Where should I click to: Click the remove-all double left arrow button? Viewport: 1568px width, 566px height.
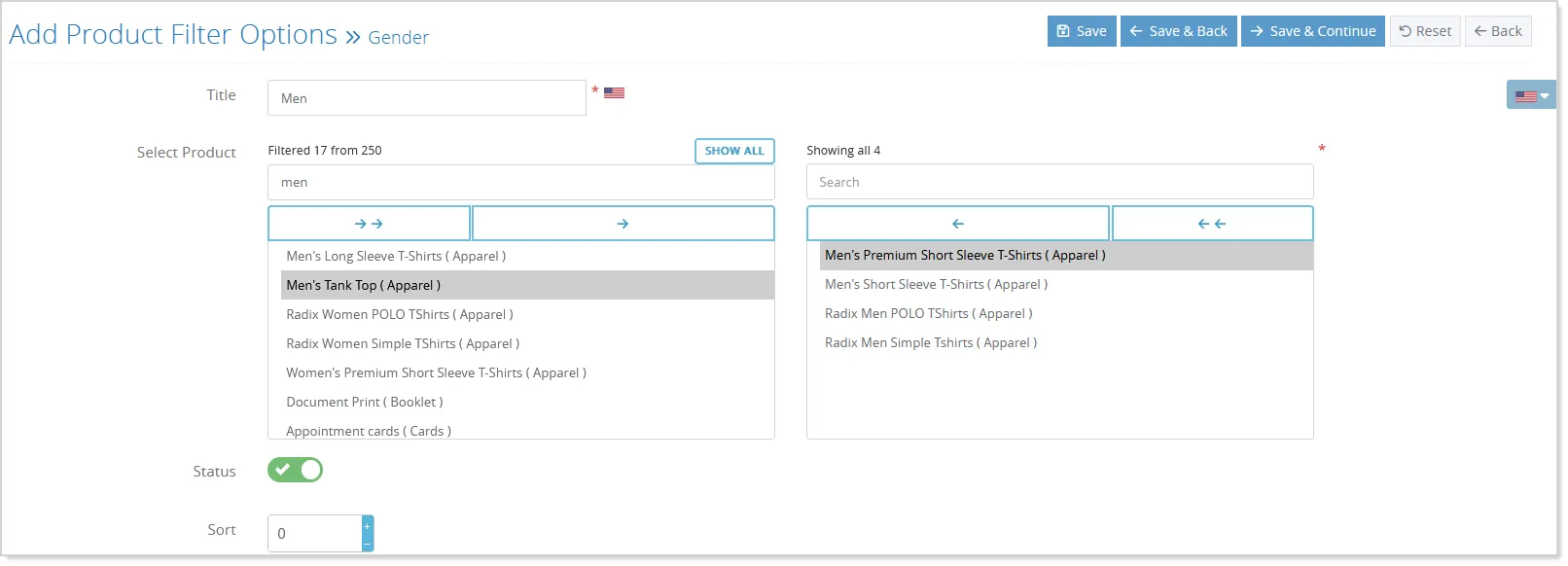click(x=1212, y=224)
